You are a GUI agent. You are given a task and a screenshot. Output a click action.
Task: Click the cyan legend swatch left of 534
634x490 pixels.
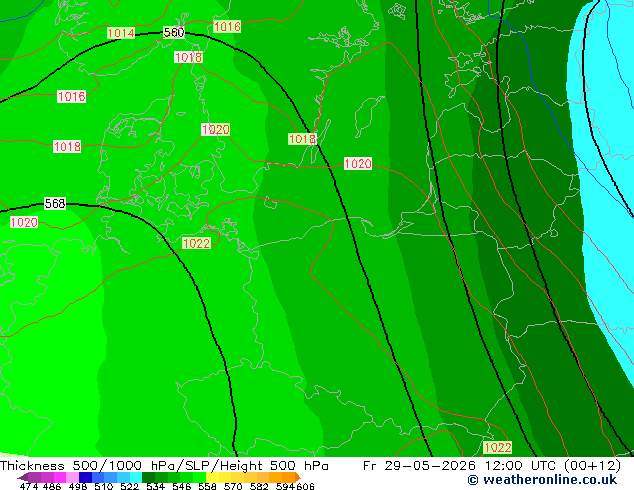(x=136, y=477)
